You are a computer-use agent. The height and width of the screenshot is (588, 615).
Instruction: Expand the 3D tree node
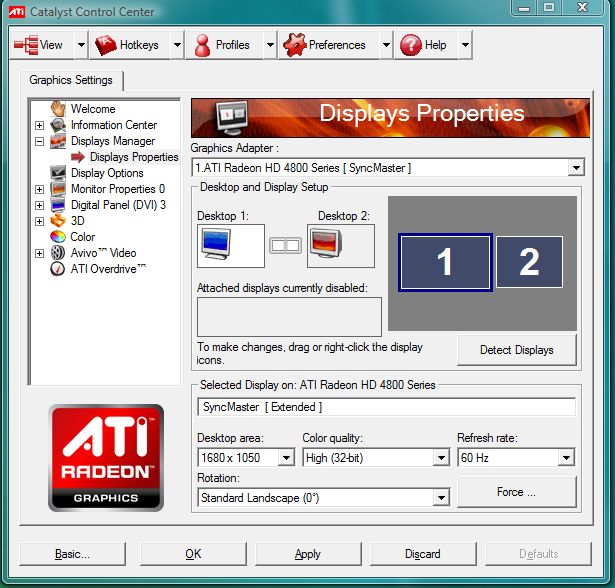(39, 221)
